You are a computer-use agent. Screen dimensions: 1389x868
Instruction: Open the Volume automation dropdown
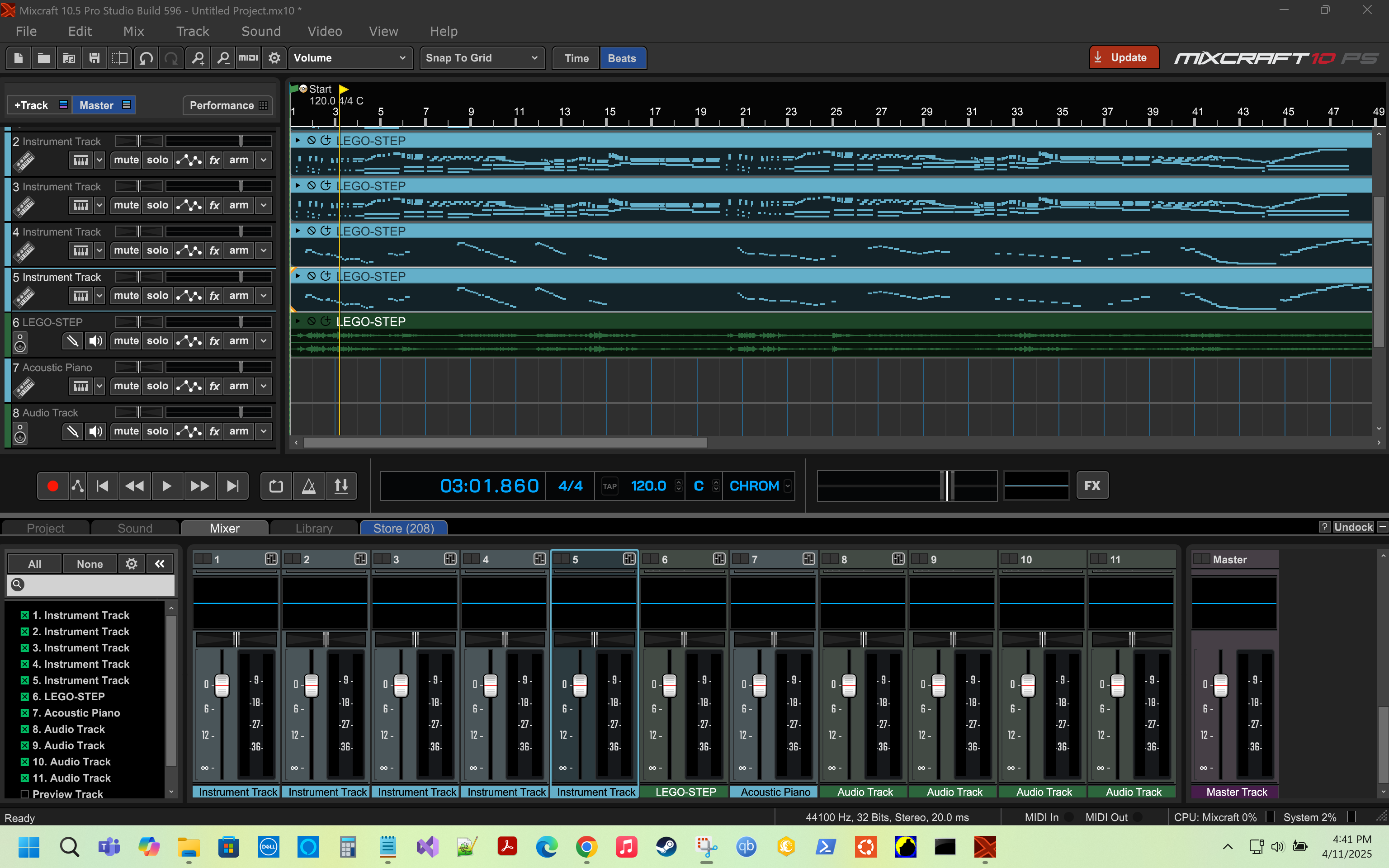(350, 58)
